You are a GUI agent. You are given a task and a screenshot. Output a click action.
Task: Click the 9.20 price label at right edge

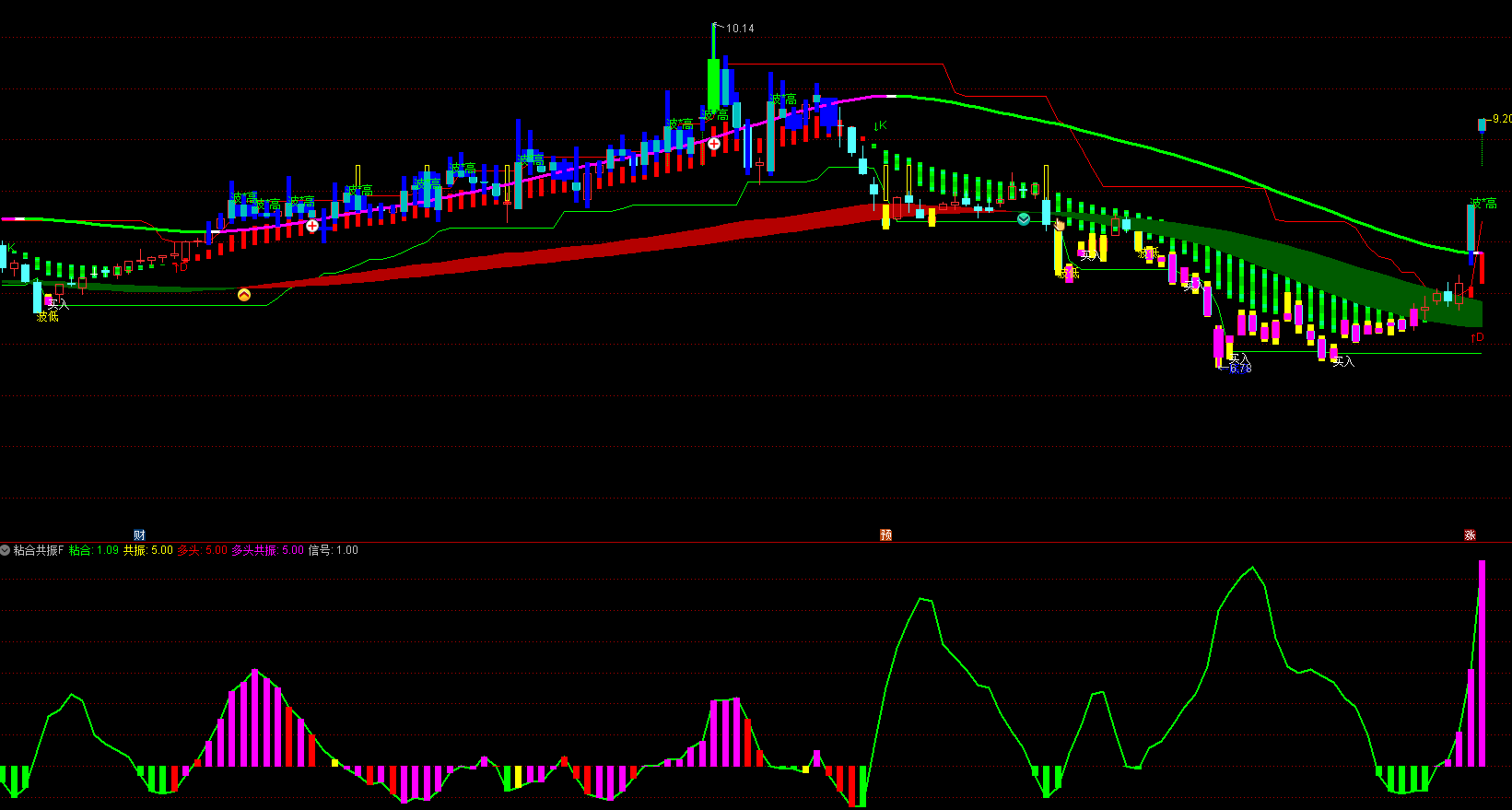(x=1501, y=119)
